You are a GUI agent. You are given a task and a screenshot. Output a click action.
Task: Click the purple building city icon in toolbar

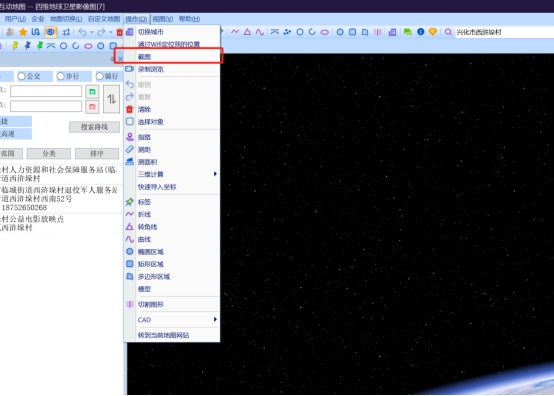[x=392, y=32]
